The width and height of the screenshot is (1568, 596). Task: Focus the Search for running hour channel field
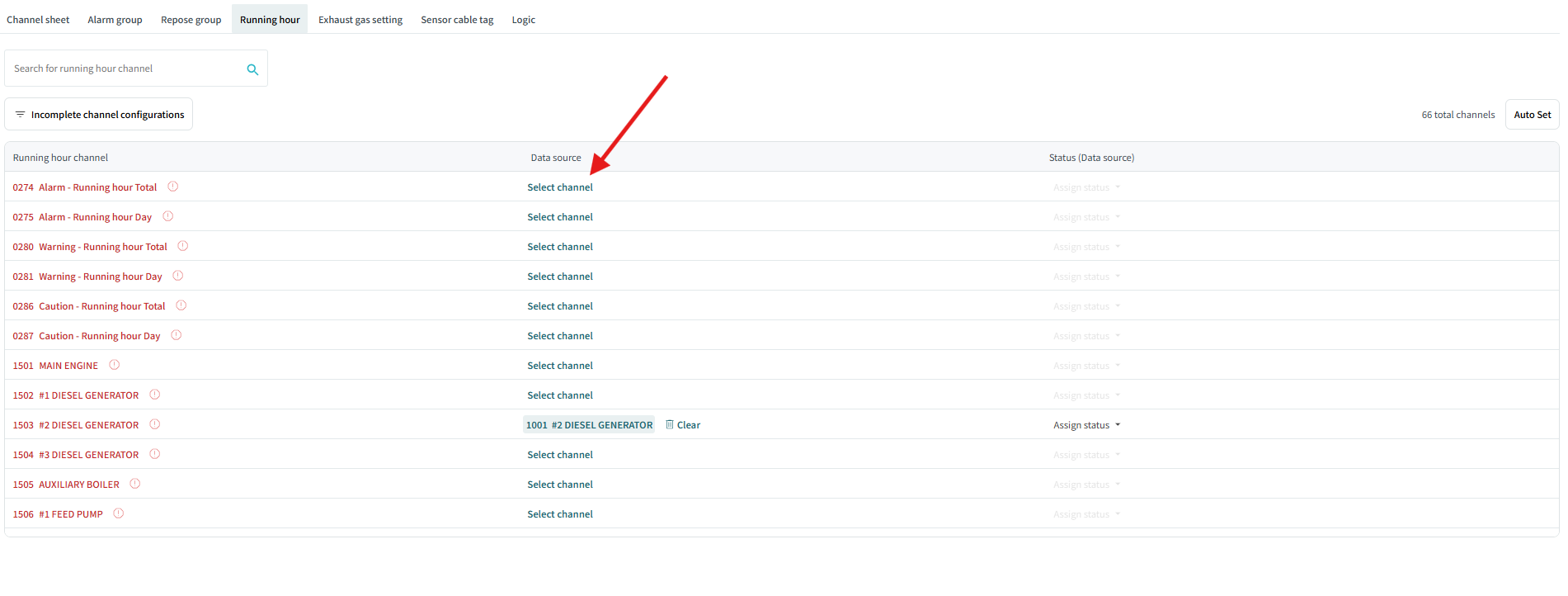126,69
